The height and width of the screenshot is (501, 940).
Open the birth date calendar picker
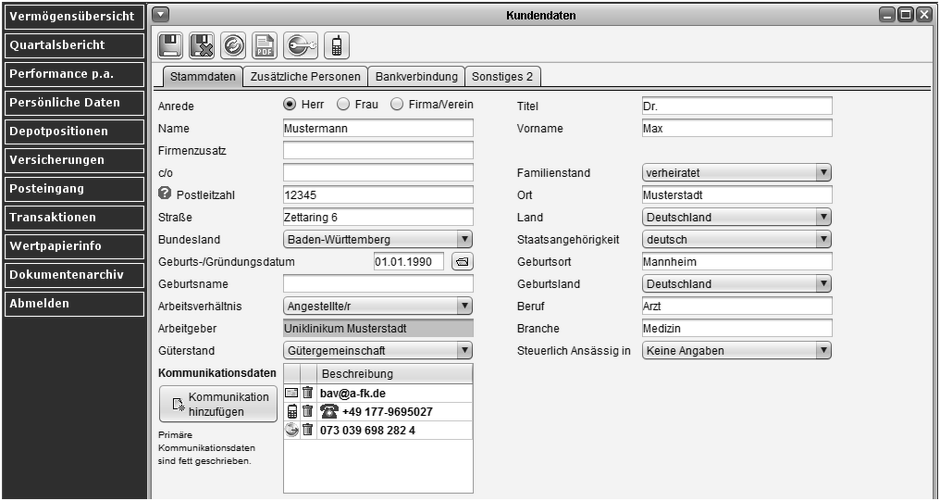461,262
